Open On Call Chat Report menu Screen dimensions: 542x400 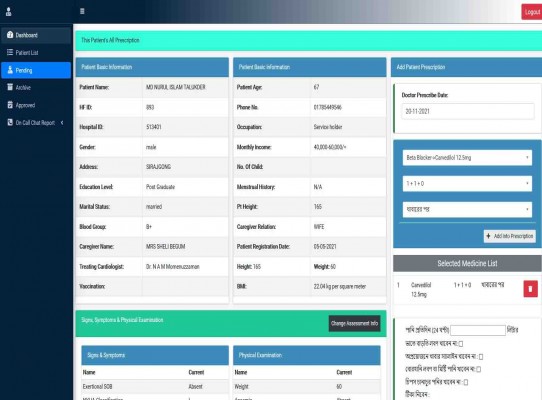click(36, 123)
